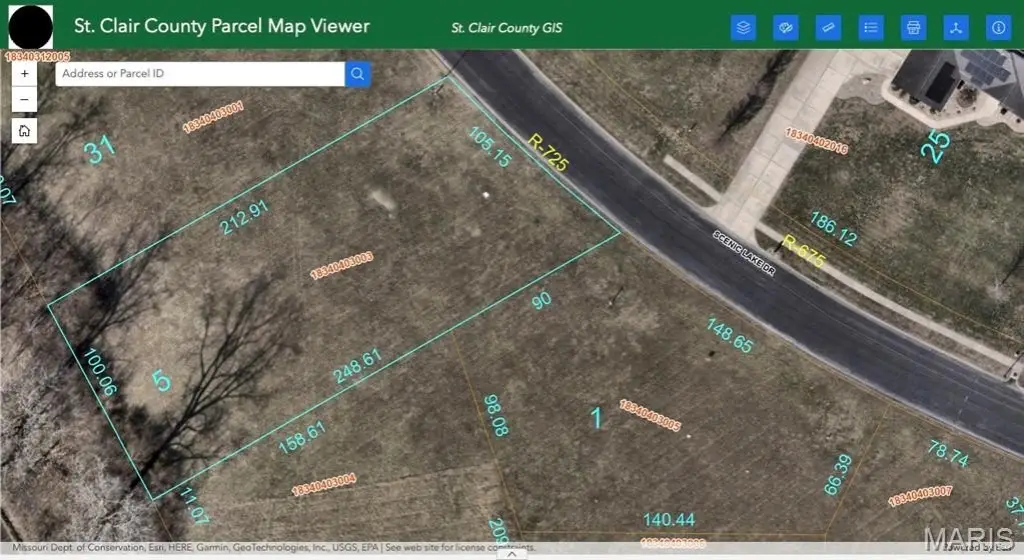The height and width of the screenshot is (560, 1024).
Task: Click parcel label 18340402016
Action: (x=816, y=141)
